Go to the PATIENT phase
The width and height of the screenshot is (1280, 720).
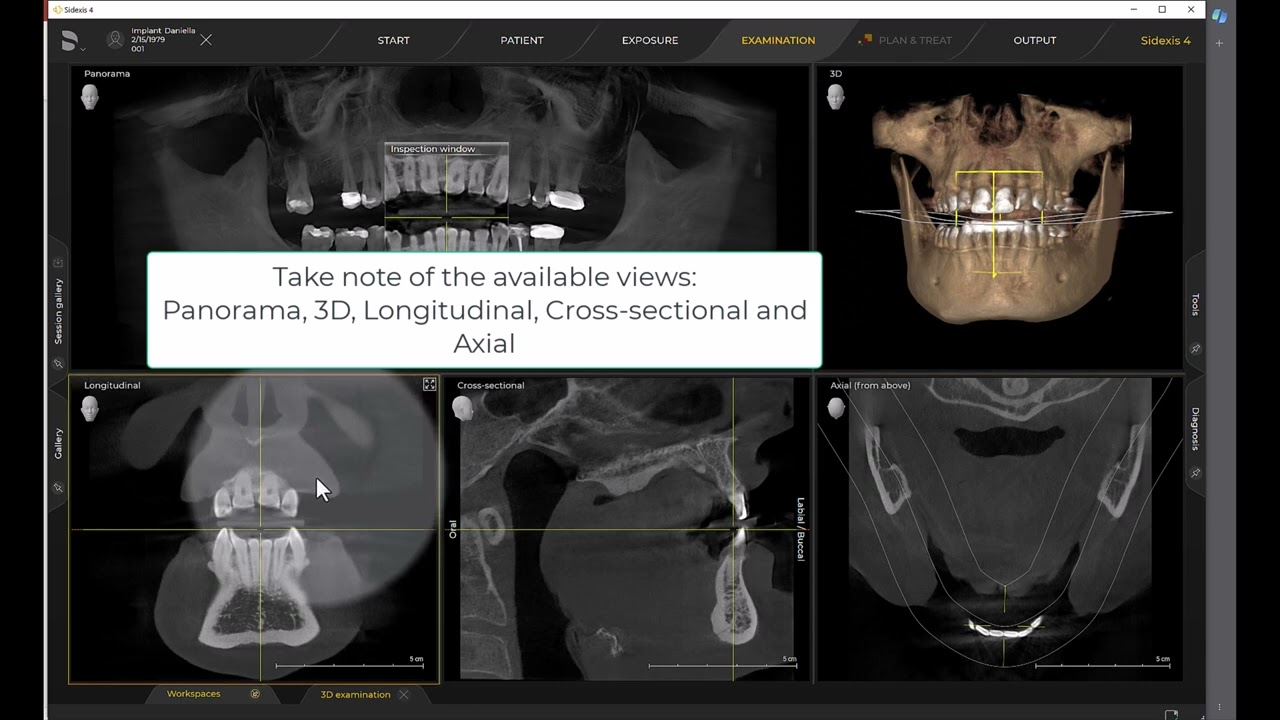(x=522, y=41)
